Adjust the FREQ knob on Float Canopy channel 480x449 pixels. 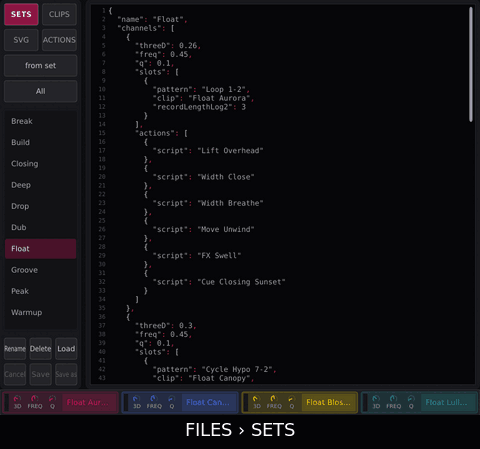(154, 402)
